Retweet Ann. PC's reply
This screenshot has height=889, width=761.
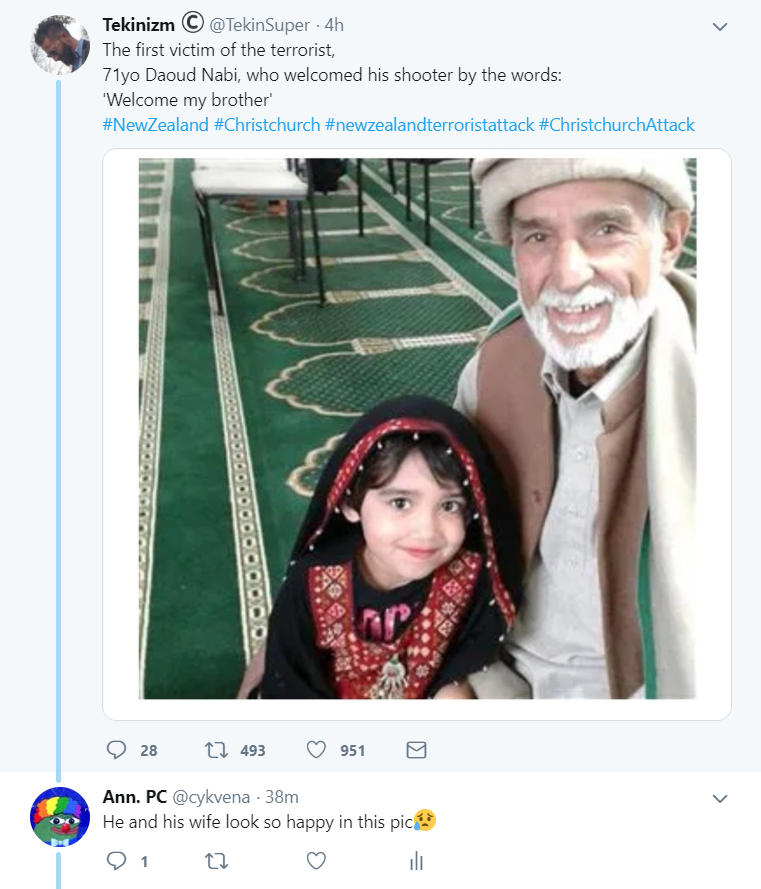214,860
